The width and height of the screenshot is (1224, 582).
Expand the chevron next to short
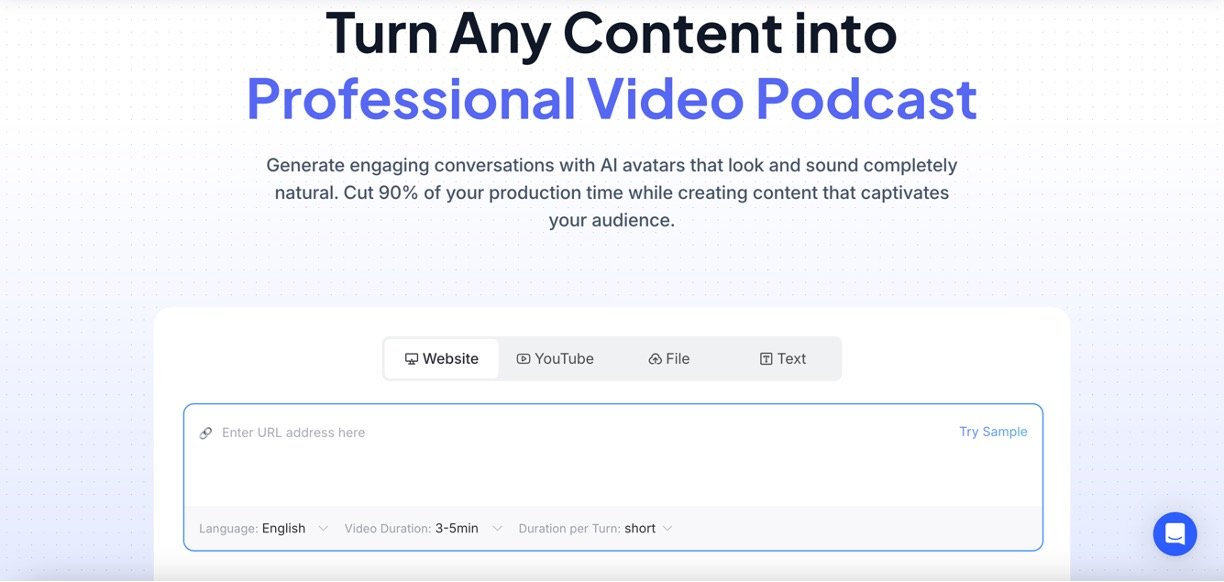pyautogui.click(x=668, y=528)
